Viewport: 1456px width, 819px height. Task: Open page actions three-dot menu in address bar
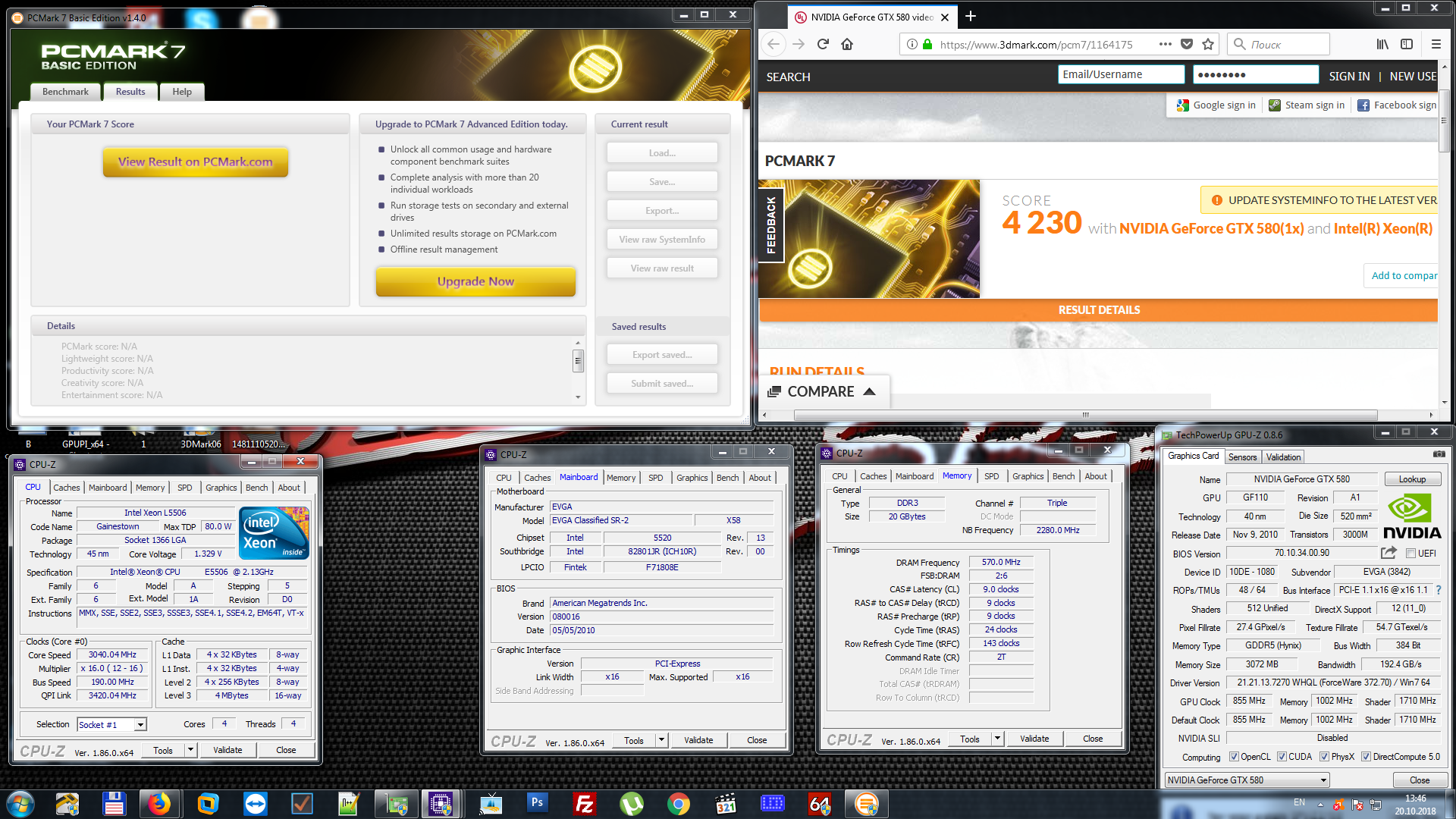coord(1166,44)
